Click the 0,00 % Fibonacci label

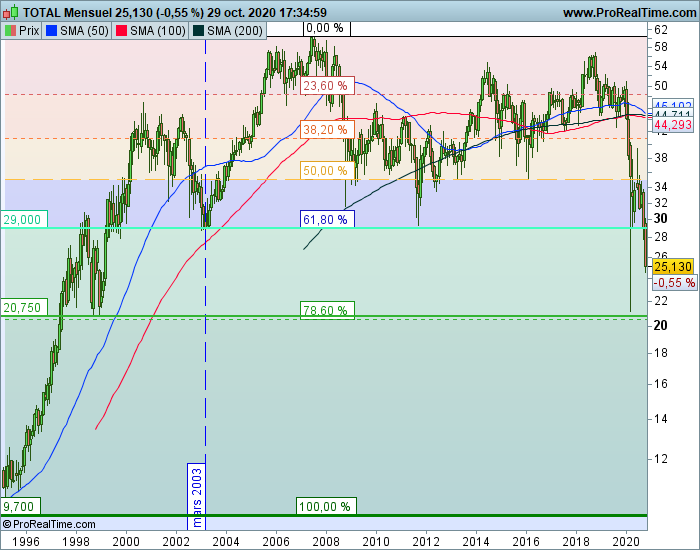point(327,29)
